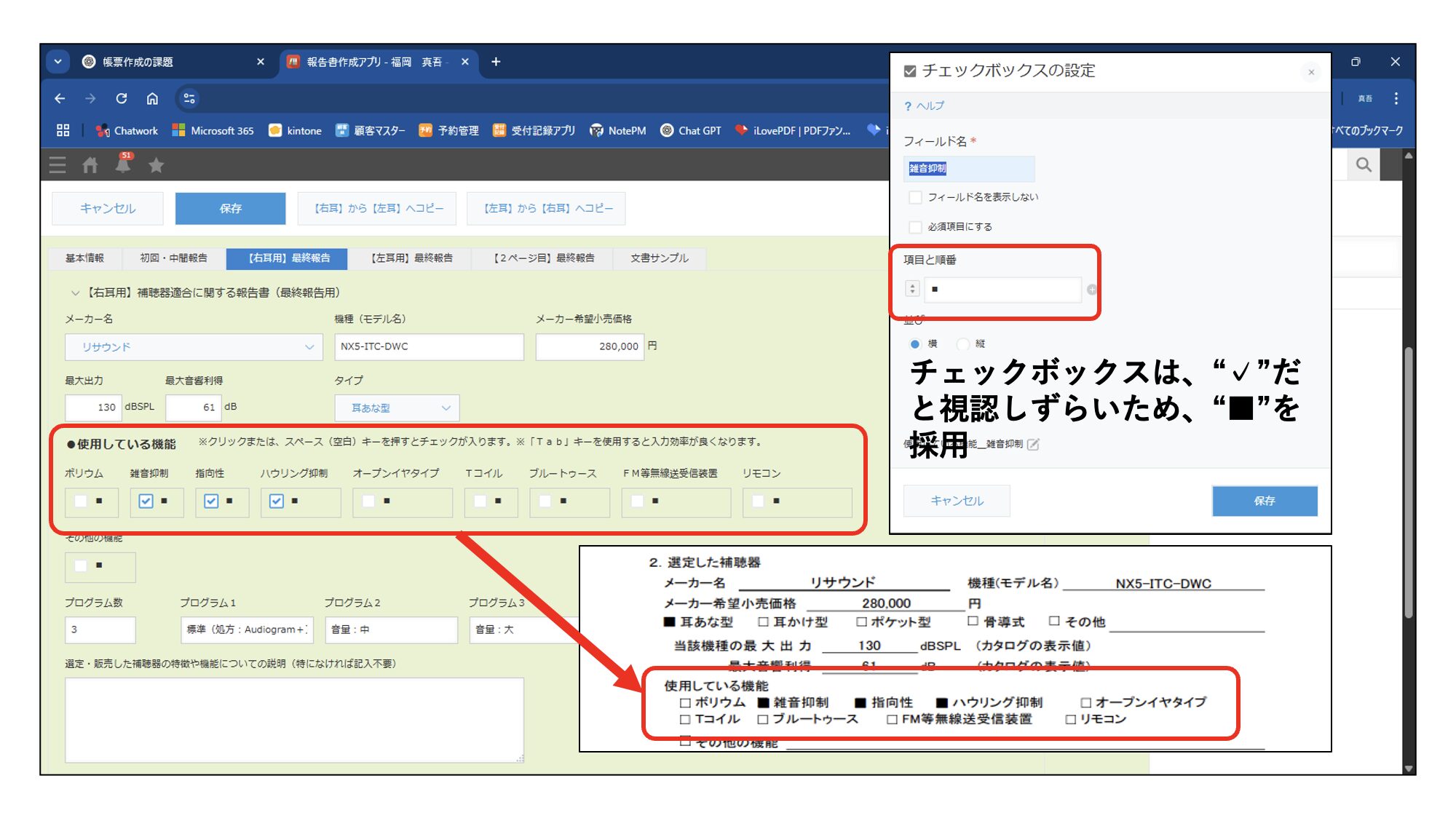Image resolution: width=1456 pixels, height=818 pixels.
Task: Open the hamburger menu icon
Action: click(58, 165)
